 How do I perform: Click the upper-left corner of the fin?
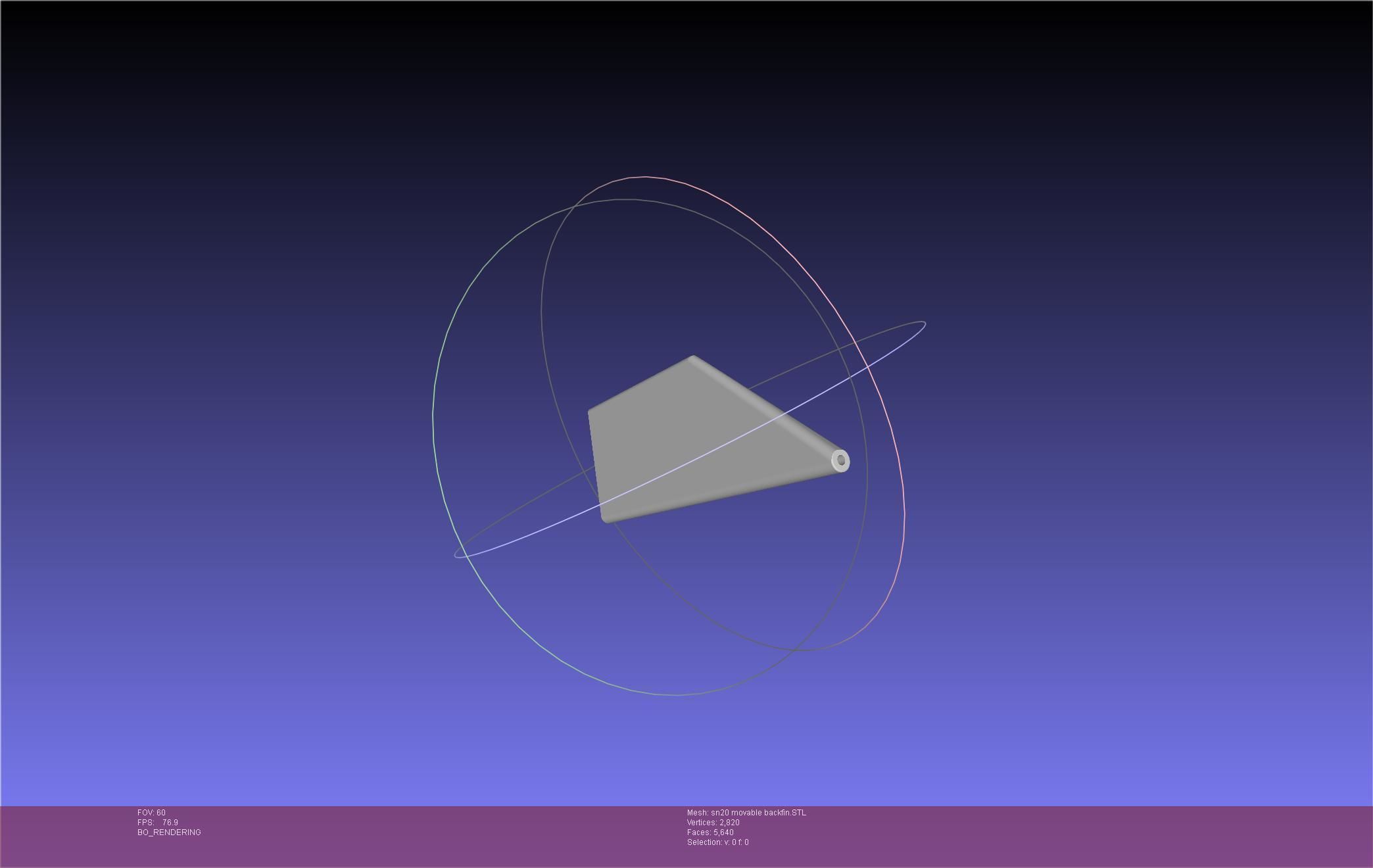[590, 412]
